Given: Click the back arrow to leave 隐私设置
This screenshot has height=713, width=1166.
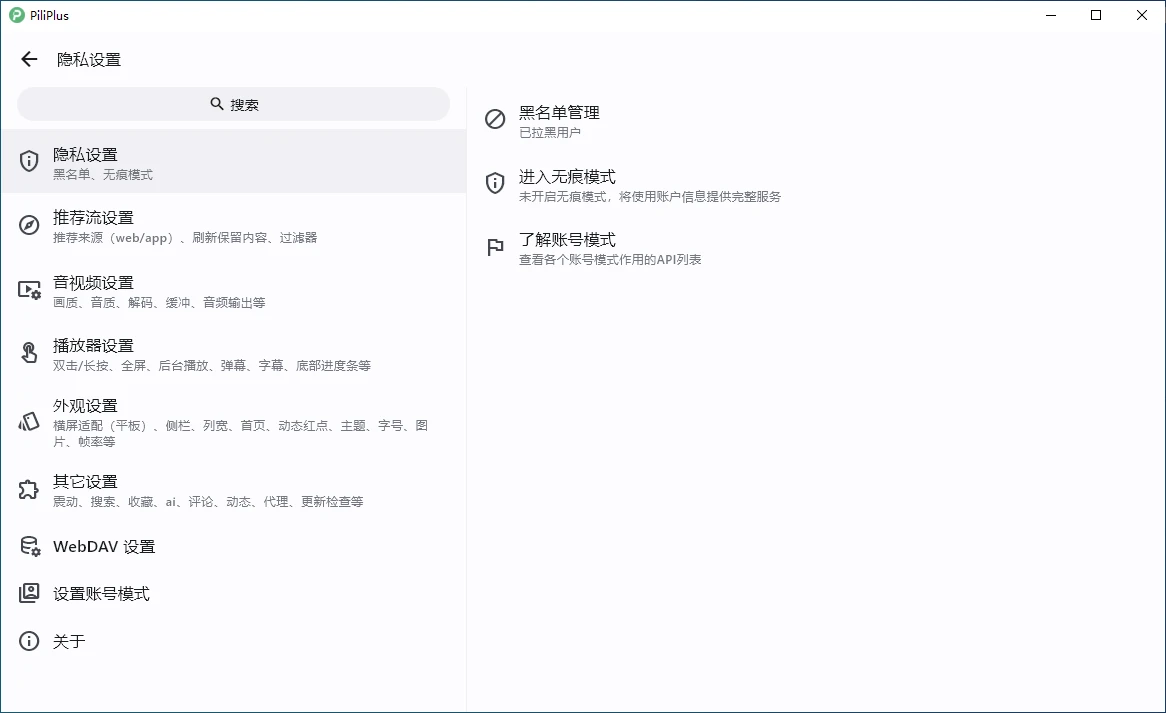Looking at the screenshot, I should [x=28, y=59].
